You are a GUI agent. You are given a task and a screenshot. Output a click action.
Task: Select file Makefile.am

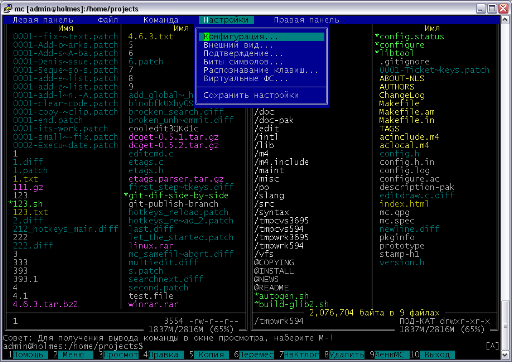pyautogui.click(x=407, y=112)
